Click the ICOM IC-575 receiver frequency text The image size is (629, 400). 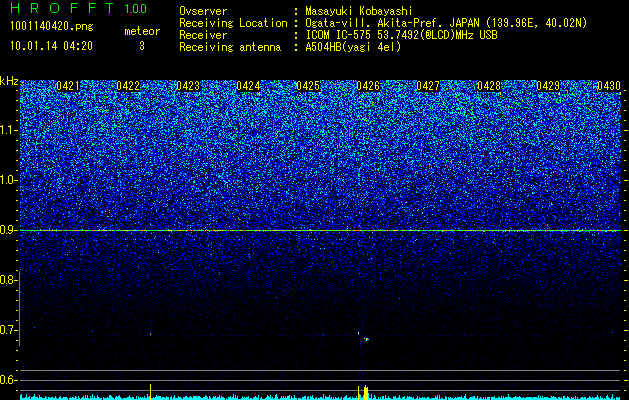(x=401, y=35)
